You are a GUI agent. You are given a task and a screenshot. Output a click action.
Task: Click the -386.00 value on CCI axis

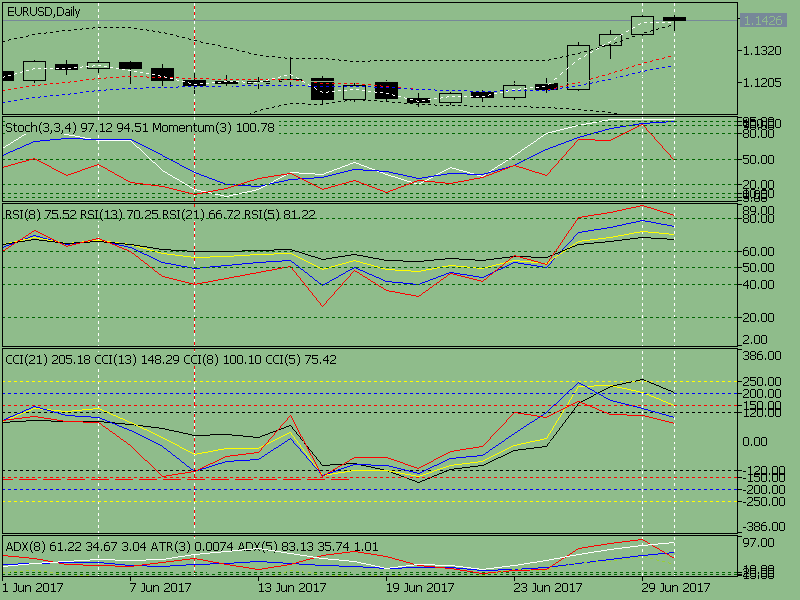click(x=764, y=527)
